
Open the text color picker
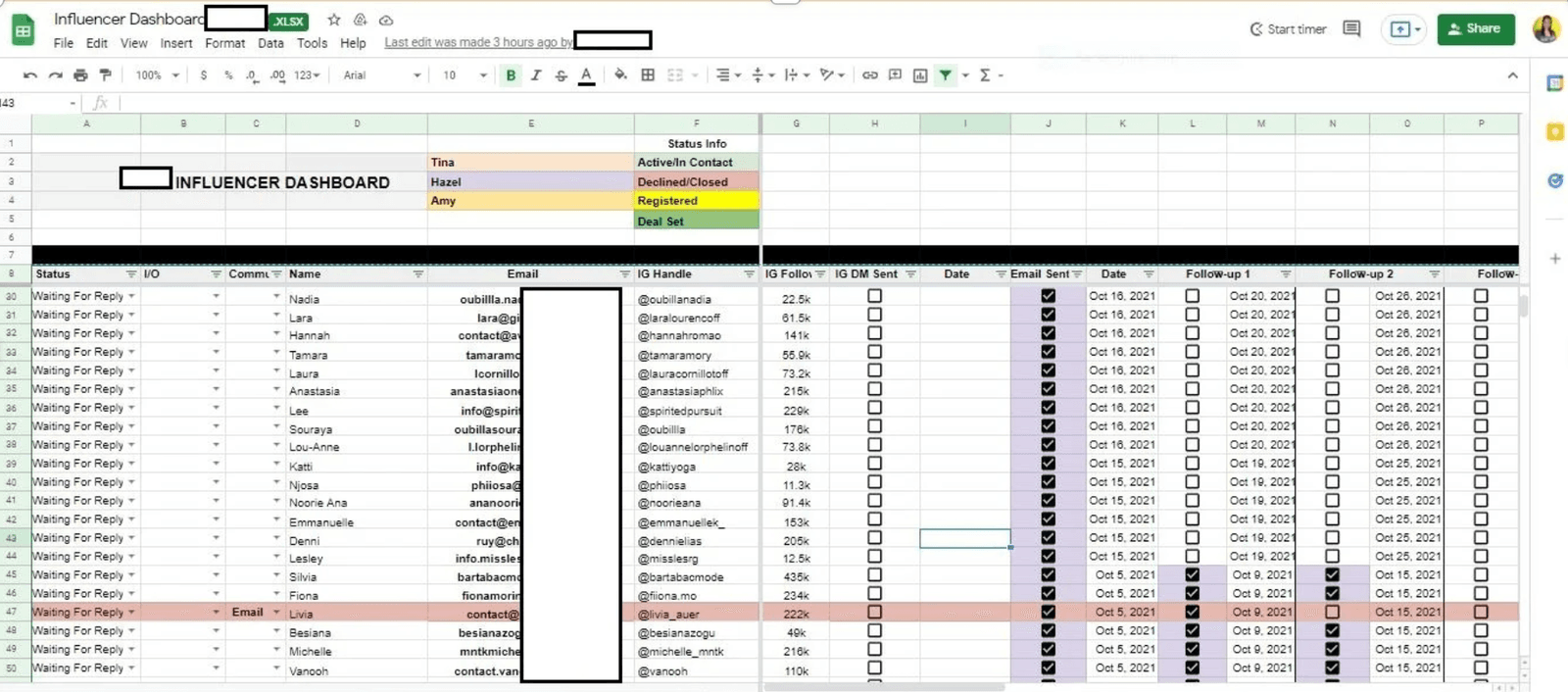[586, 75]
